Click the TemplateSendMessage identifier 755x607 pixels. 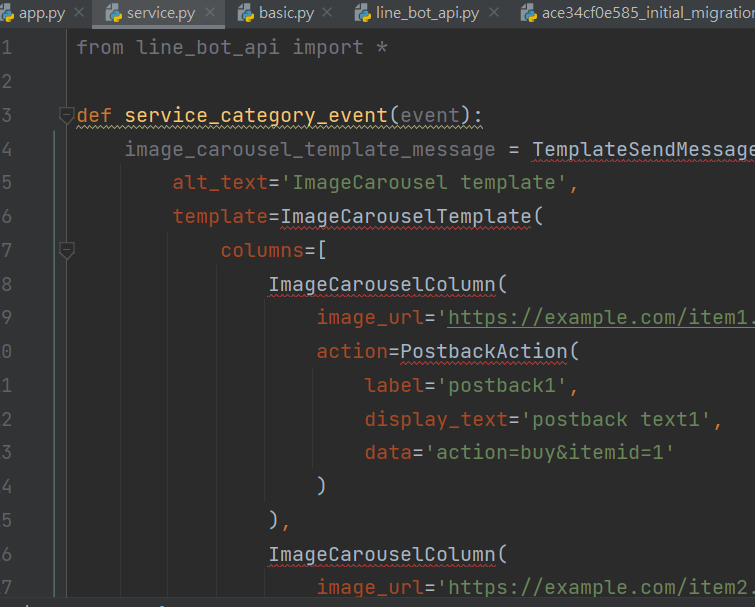[643, 150]
